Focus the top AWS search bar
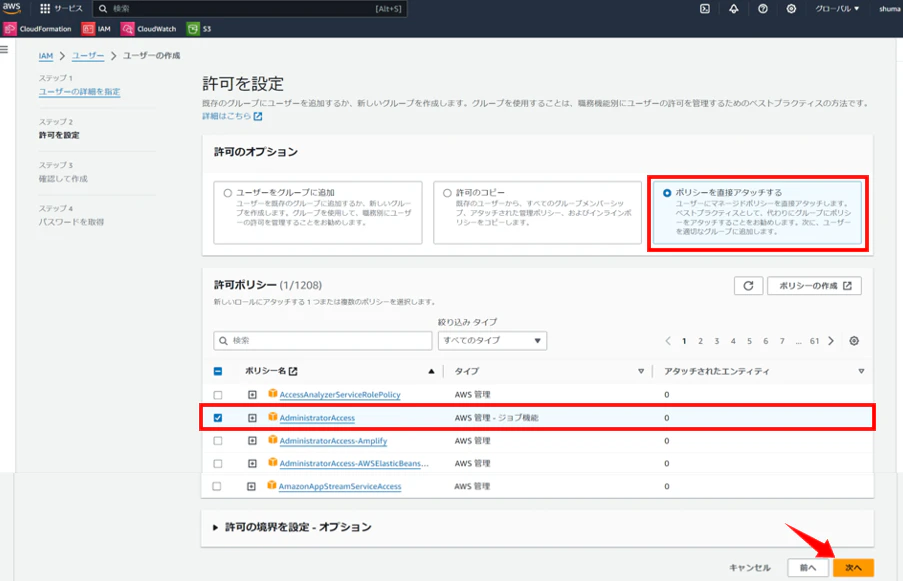 [250, 9]
